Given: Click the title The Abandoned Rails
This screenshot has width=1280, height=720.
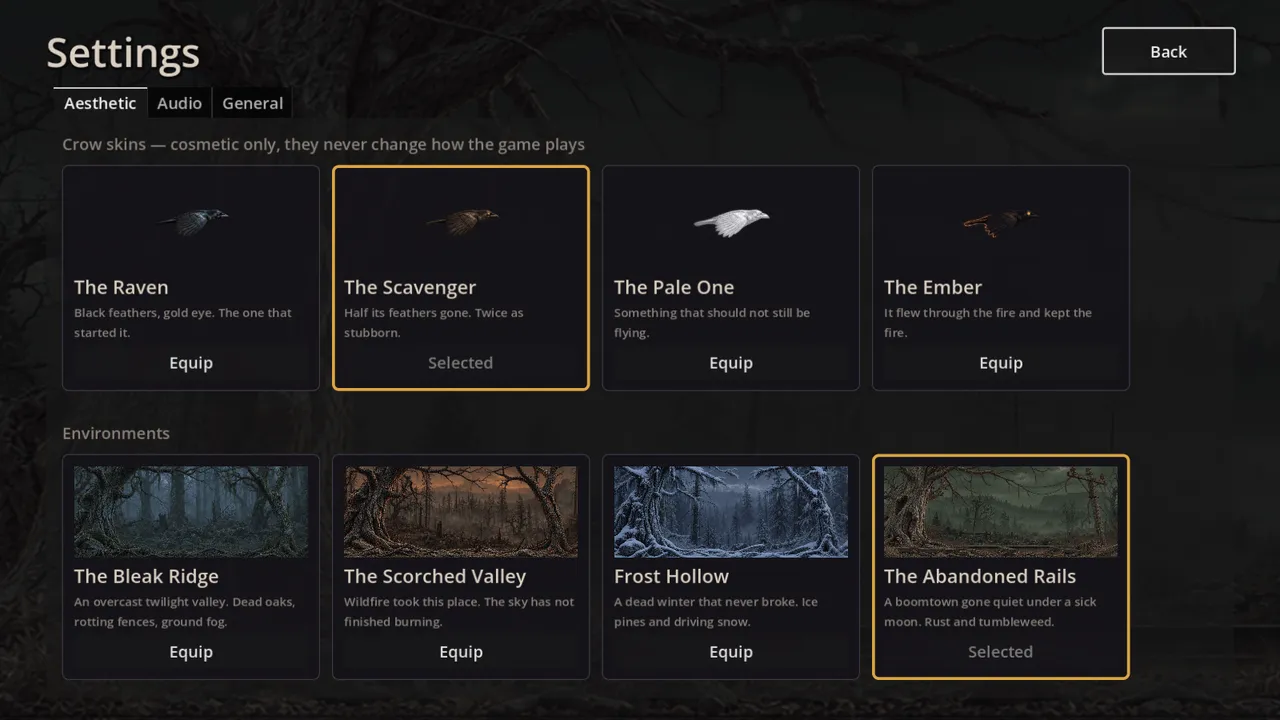Looking at the screenshot, I should pos(980,576).
